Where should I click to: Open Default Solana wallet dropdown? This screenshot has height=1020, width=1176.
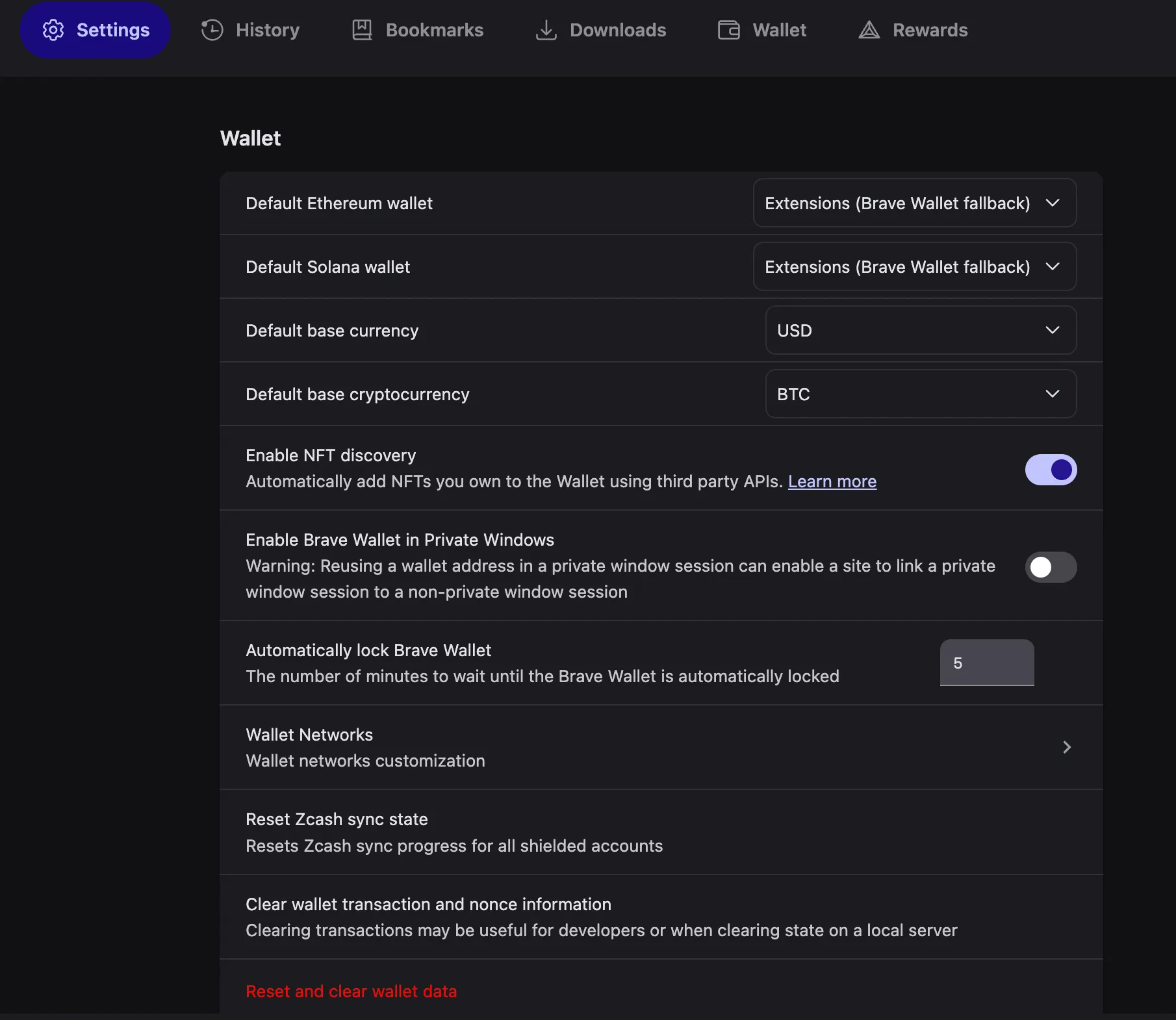tap(915, 266)
